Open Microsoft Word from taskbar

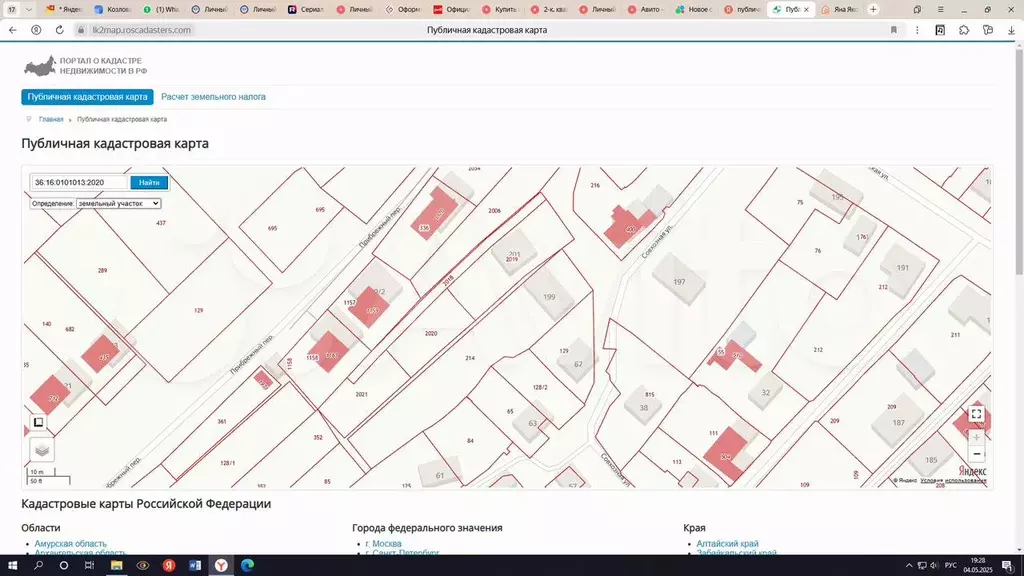(195, 566)
